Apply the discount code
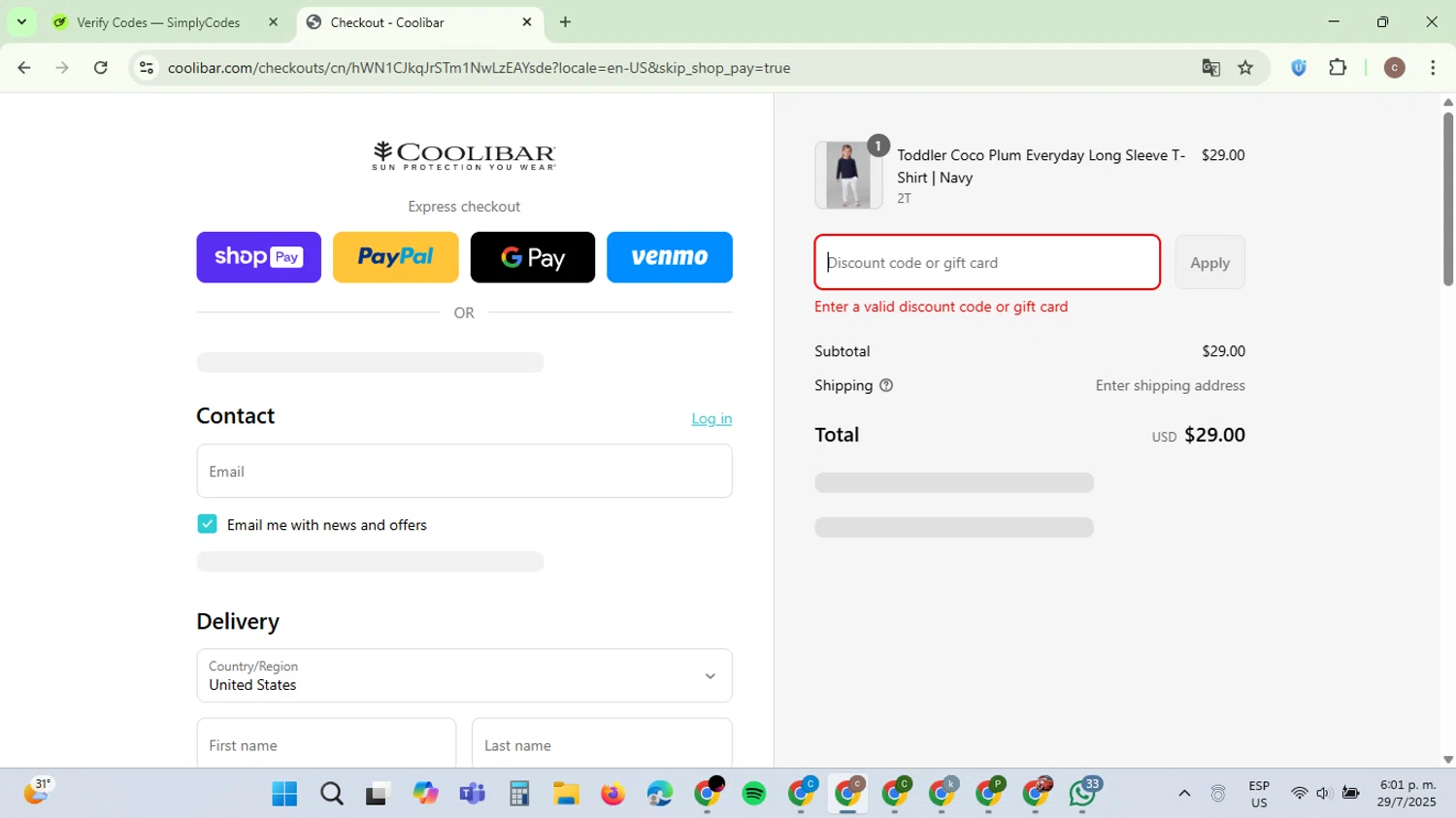This screenshot has width=1456, height=818. point(1209,262)
